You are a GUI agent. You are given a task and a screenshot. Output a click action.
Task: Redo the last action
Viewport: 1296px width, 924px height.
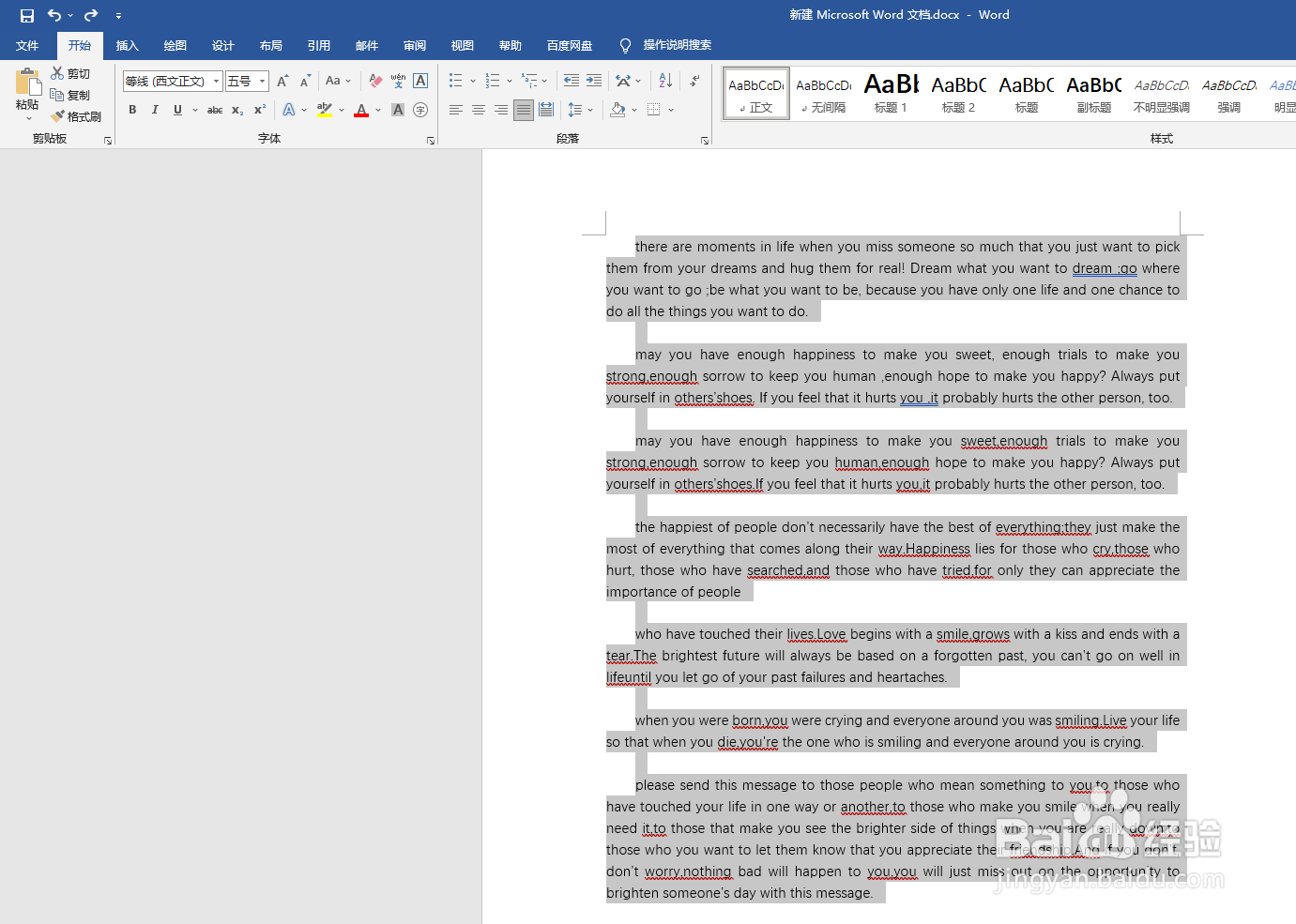tap(91, 15)
